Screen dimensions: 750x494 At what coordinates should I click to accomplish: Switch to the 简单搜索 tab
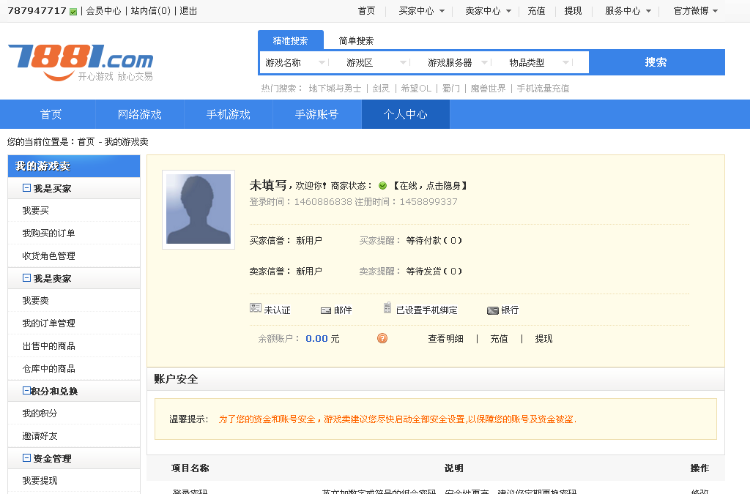(356, 41)
